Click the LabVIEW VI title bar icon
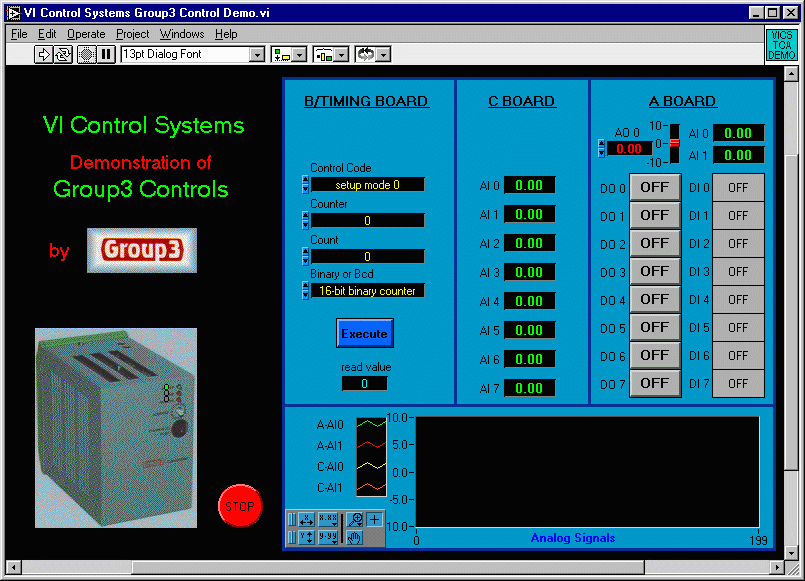This screenshot has height=581, width=805. click(13, 13)
